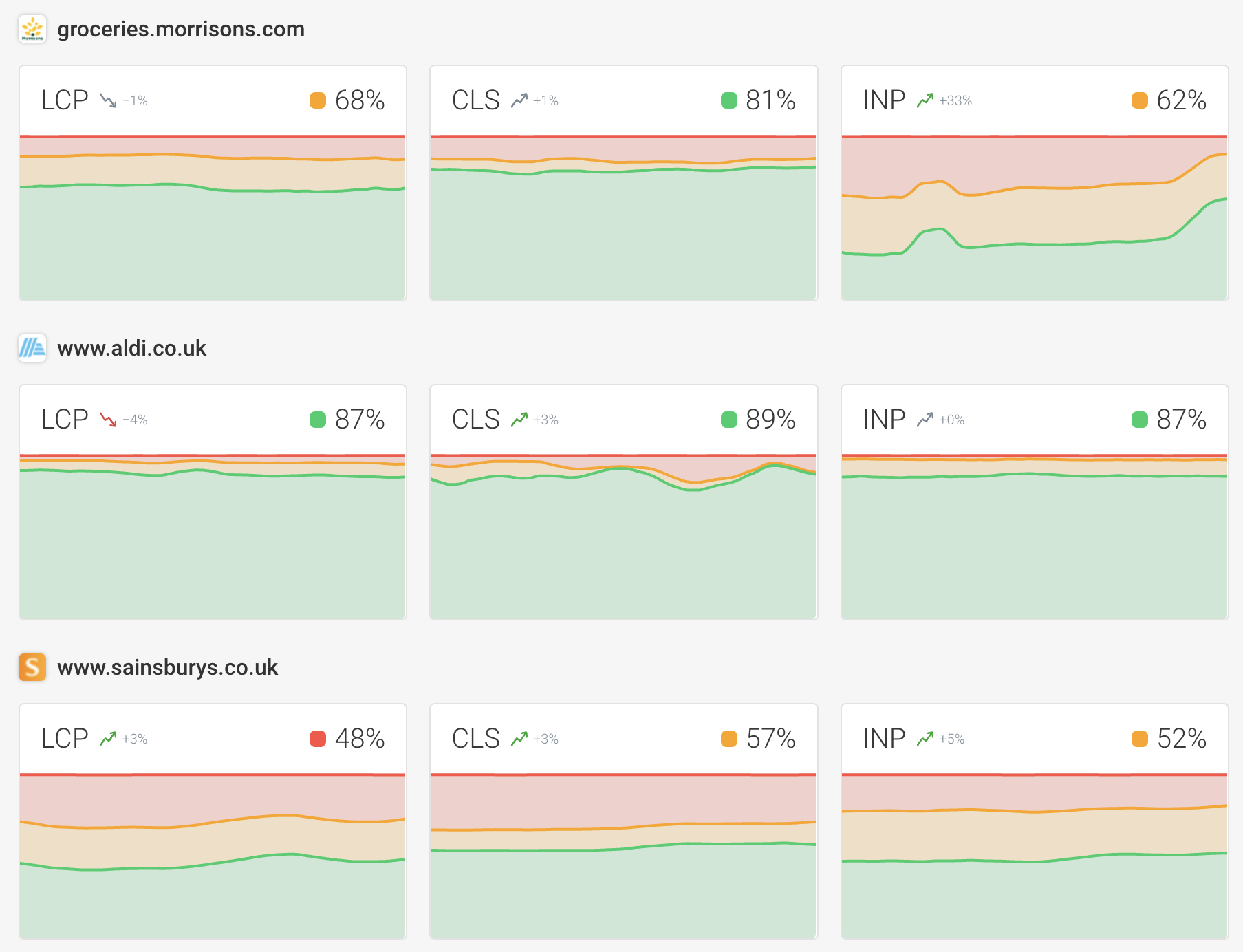This screenshot has width=1243, height=952.
Task: Click Morrisons LCP downward trend arrow
Action: pos(108,100)
